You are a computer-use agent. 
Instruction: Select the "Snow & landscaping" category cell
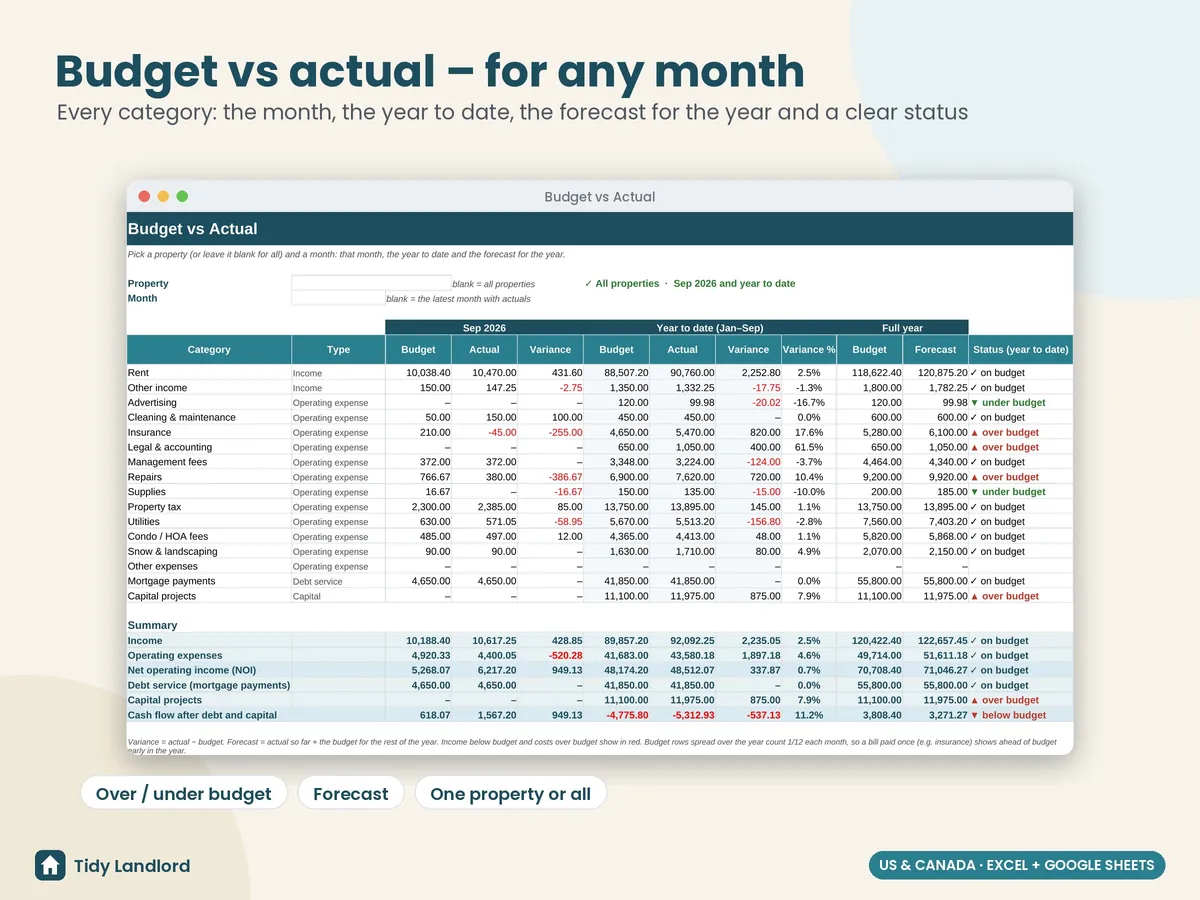[209, 551]
